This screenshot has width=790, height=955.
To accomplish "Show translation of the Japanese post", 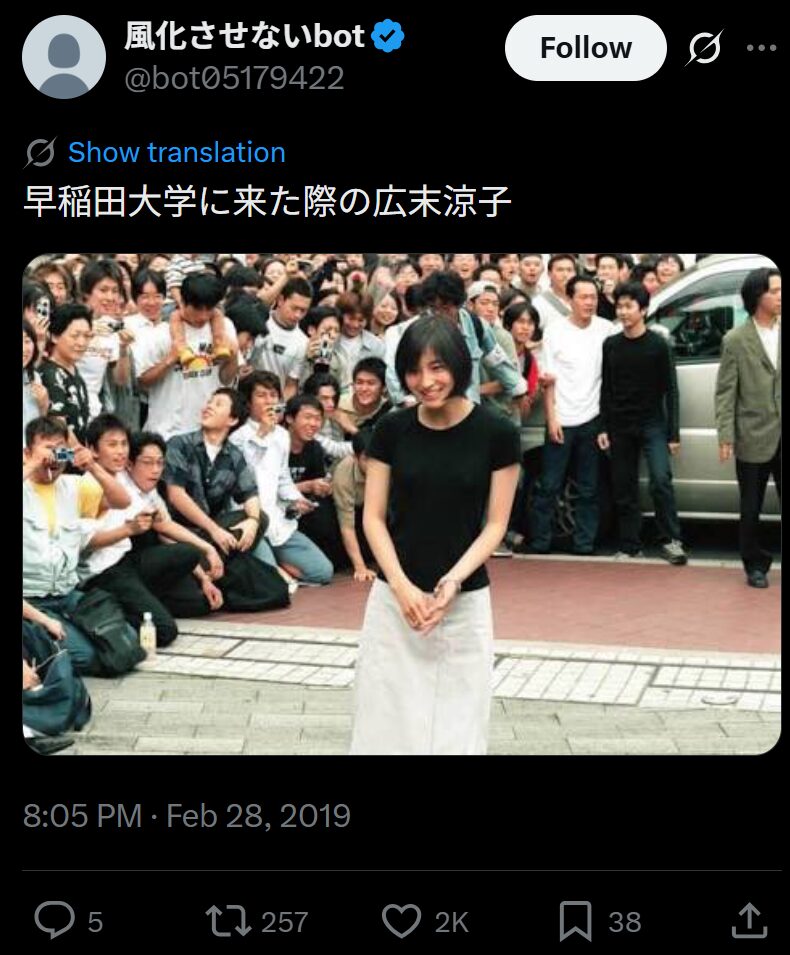I will [177, 152].
